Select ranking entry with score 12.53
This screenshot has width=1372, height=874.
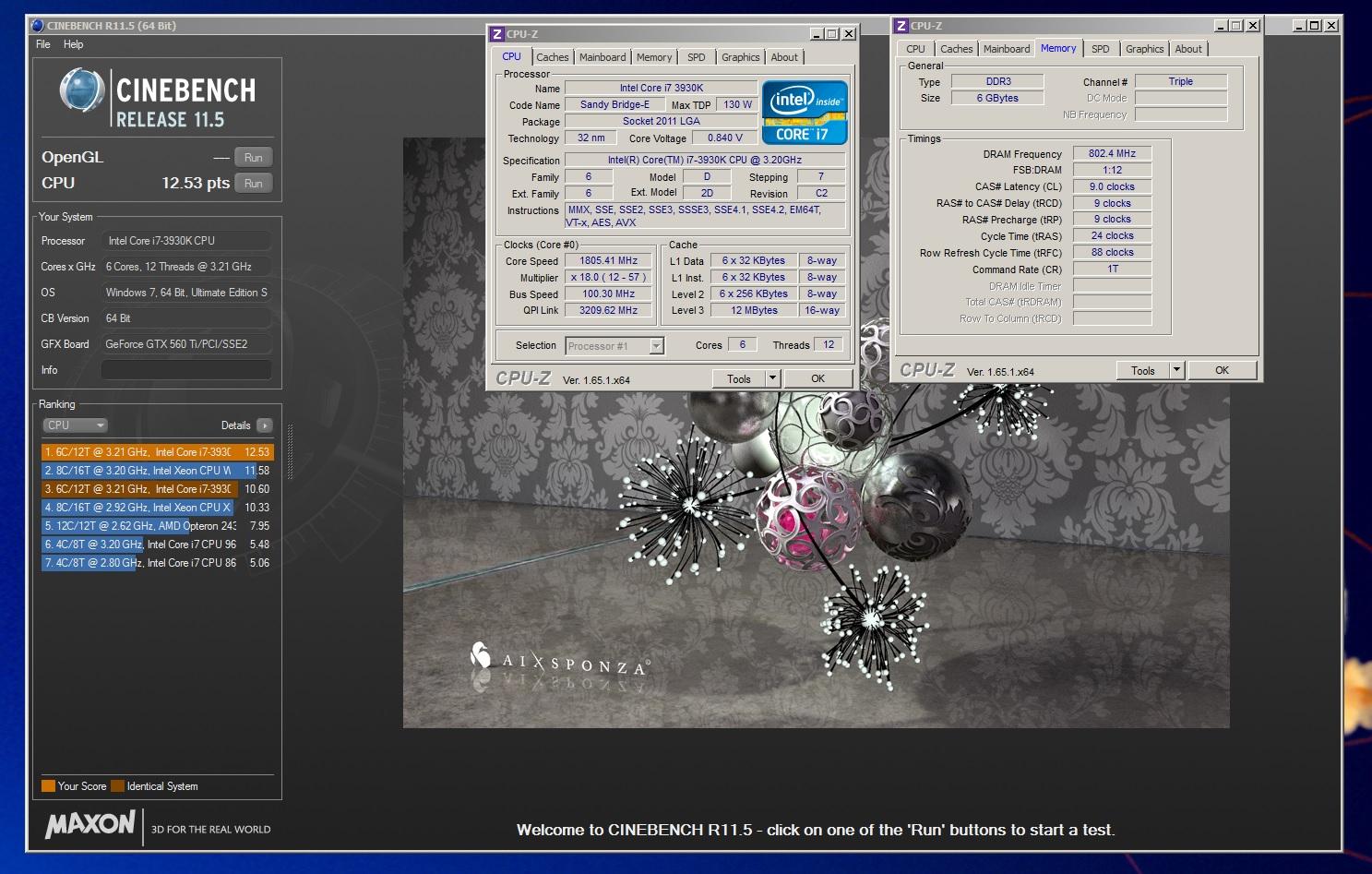pos(157,452)
